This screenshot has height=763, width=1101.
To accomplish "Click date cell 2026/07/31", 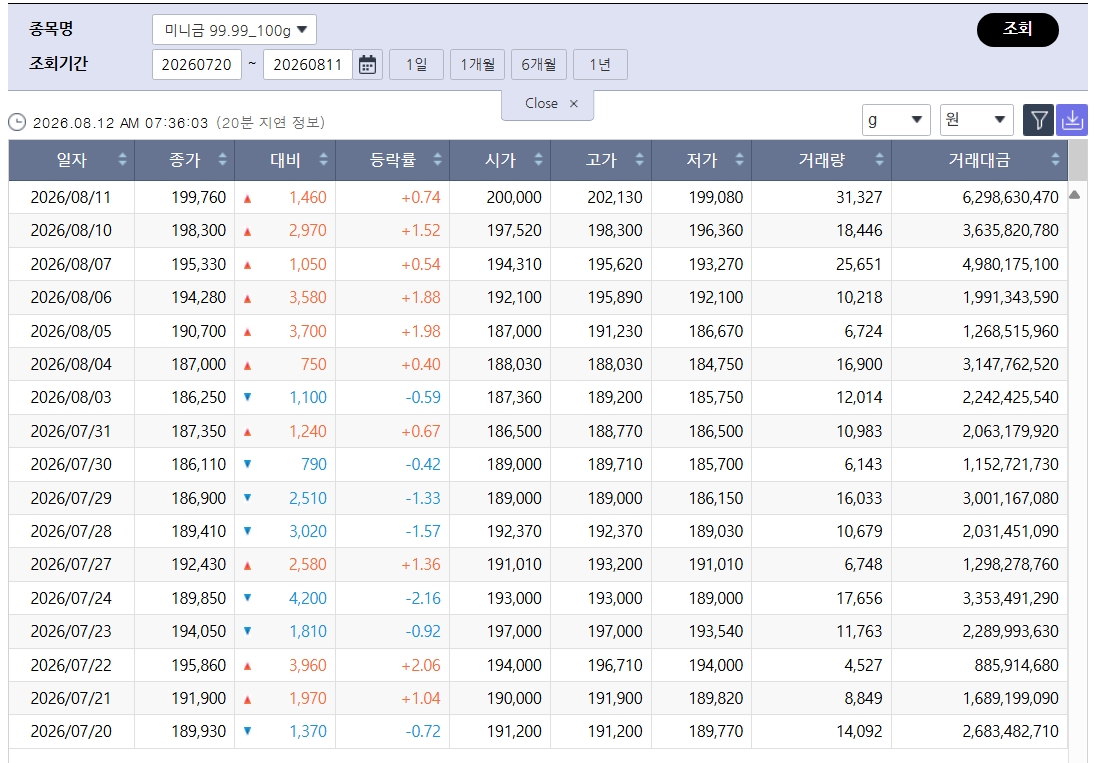I will [x=71, y=431].
